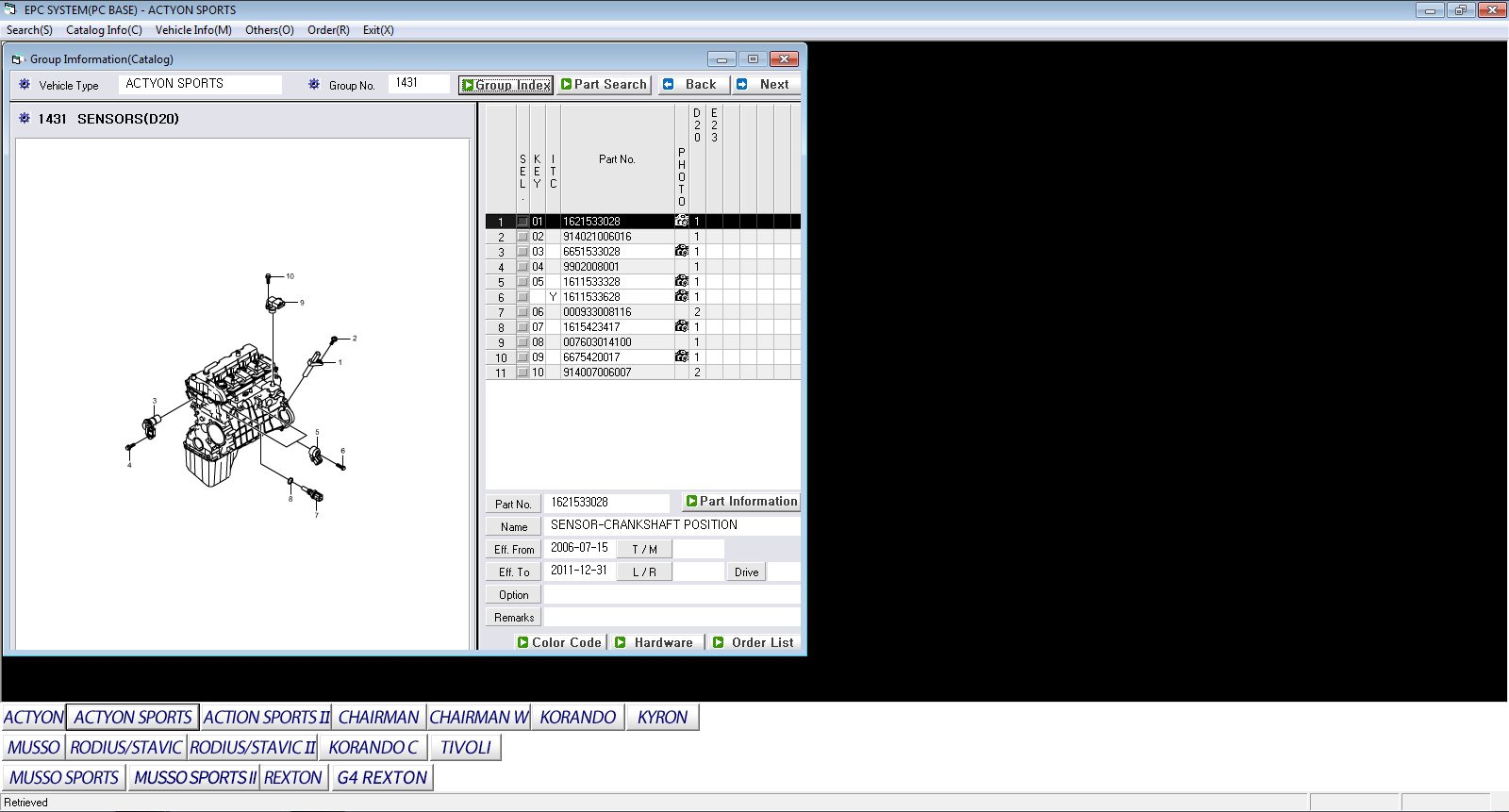This screenshot has height=812, width=1509.
Task: Click the Remarks field
Action: (672, 617)
